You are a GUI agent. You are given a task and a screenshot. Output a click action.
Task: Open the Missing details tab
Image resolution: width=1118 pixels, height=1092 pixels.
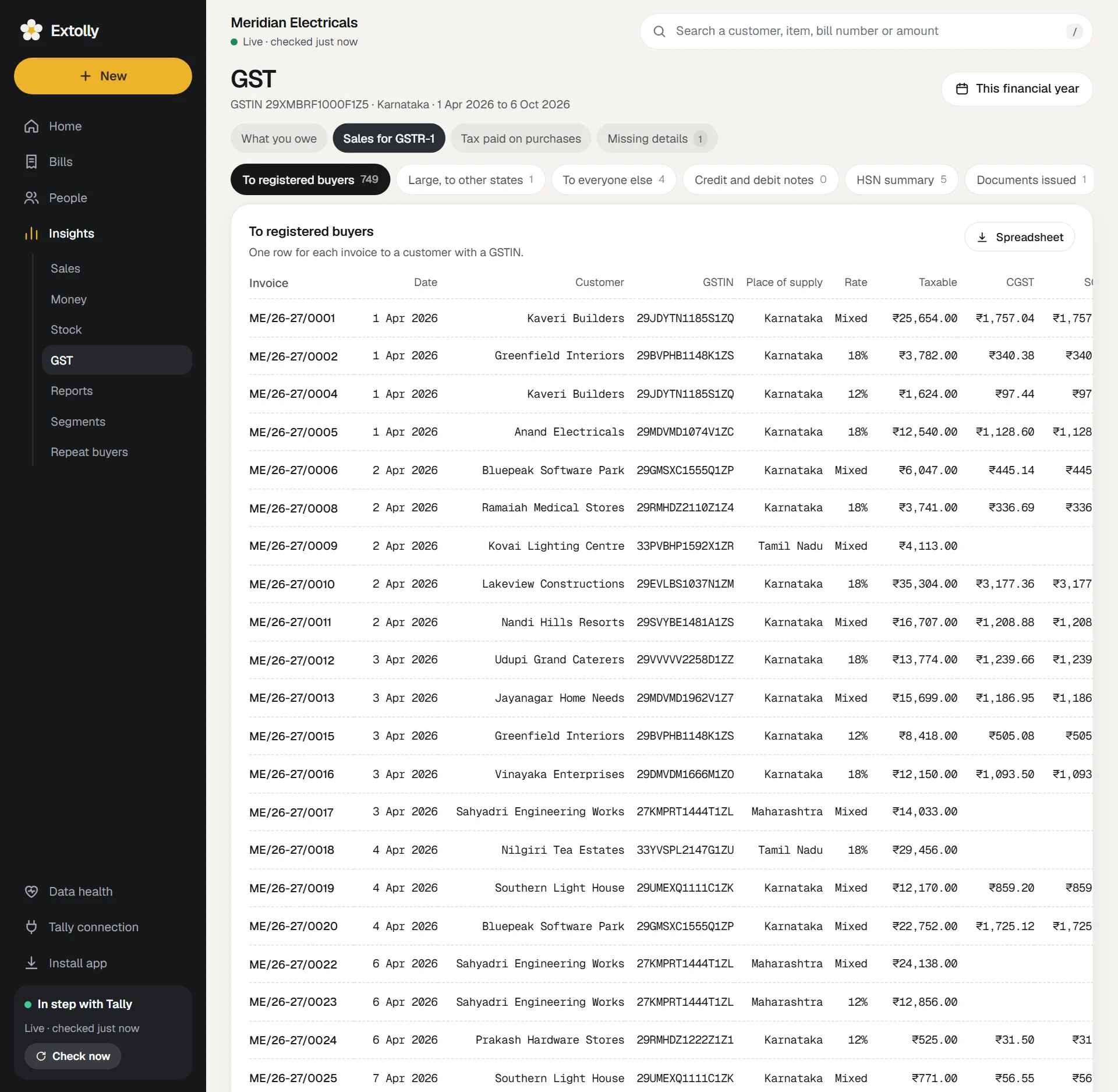pos(657,139)
